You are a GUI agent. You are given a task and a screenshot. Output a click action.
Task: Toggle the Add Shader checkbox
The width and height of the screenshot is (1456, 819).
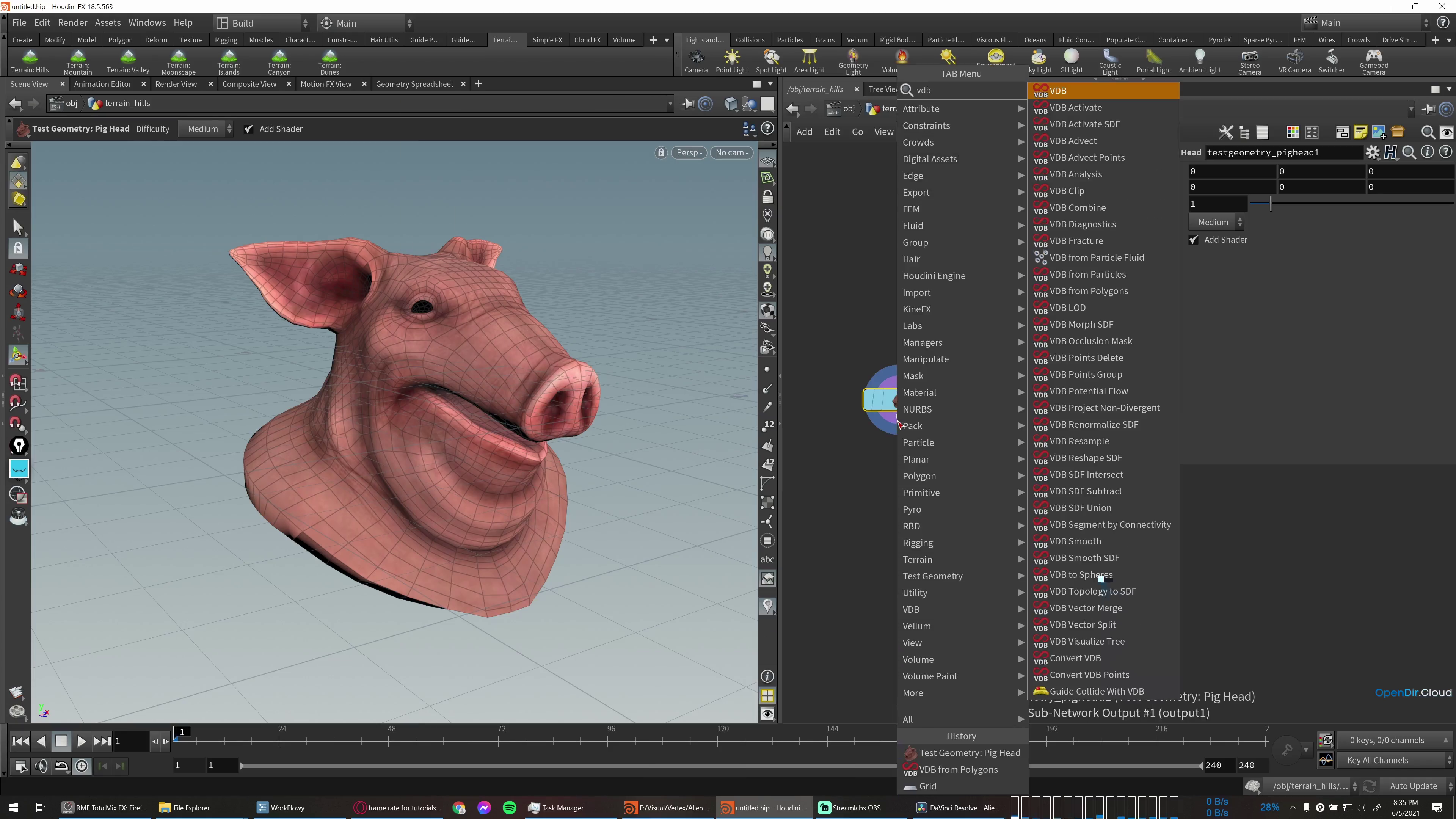tap(249, 128)
